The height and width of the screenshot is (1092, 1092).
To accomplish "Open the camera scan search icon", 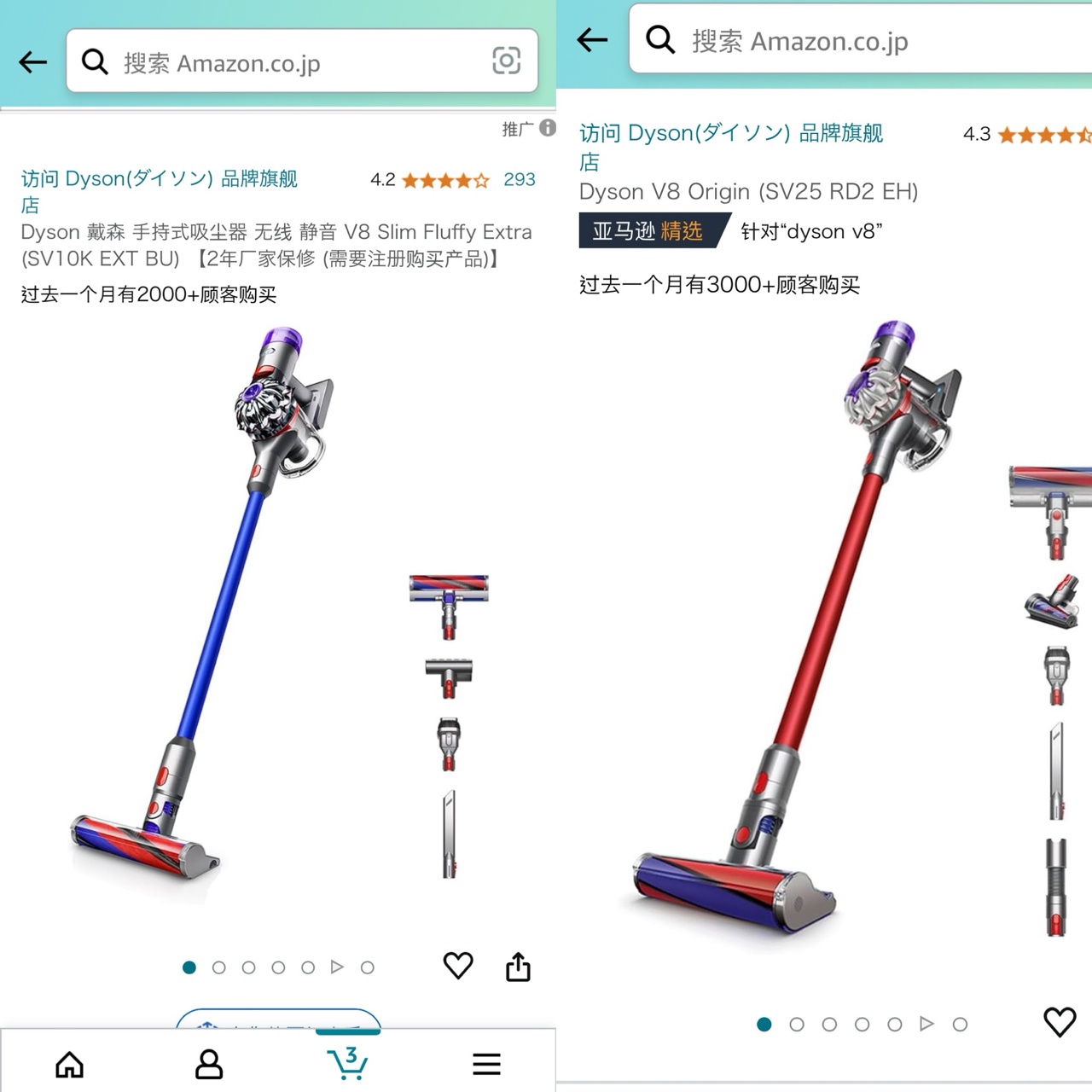I will click(x=506, y=61).
